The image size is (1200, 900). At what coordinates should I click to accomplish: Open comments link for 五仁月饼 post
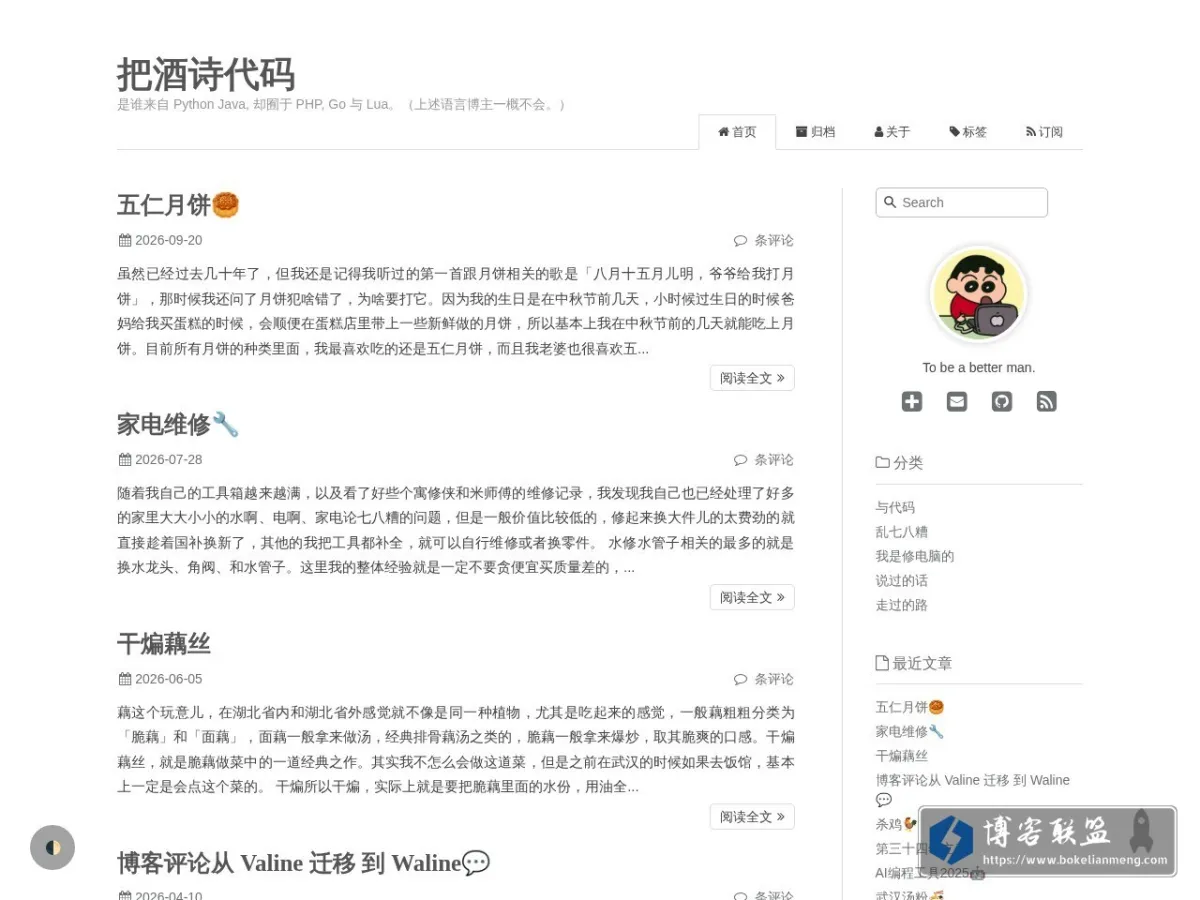(x=764, y=240)
